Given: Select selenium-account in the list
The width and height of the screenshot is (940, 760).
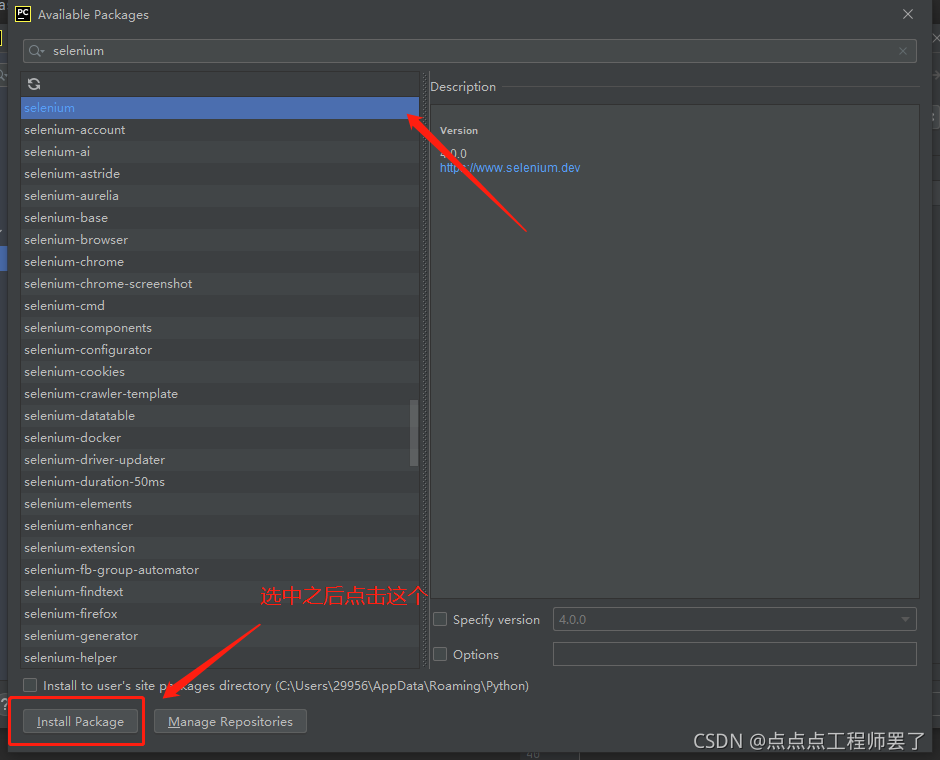Looking at the screenshot, I should tap(219, 129).
